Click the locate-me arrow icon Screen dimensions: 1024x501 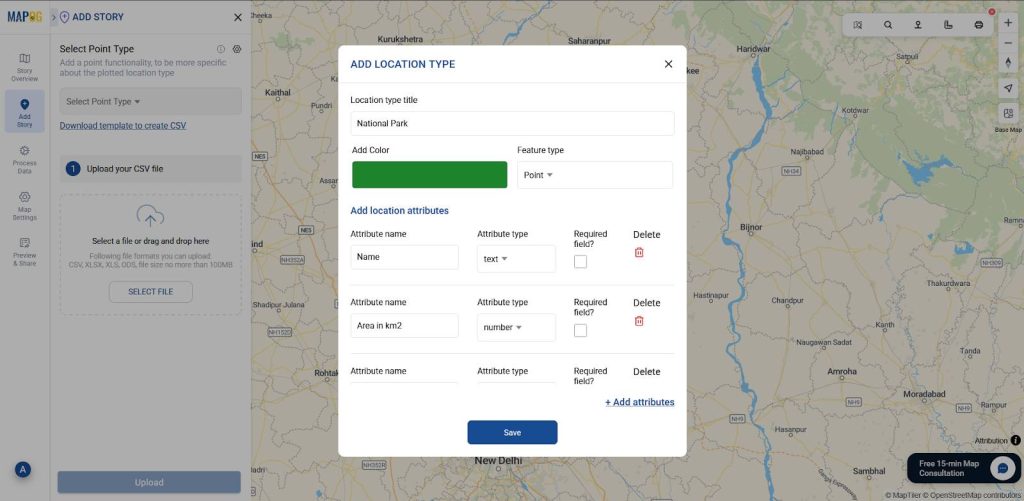(x=1008, y=88)
